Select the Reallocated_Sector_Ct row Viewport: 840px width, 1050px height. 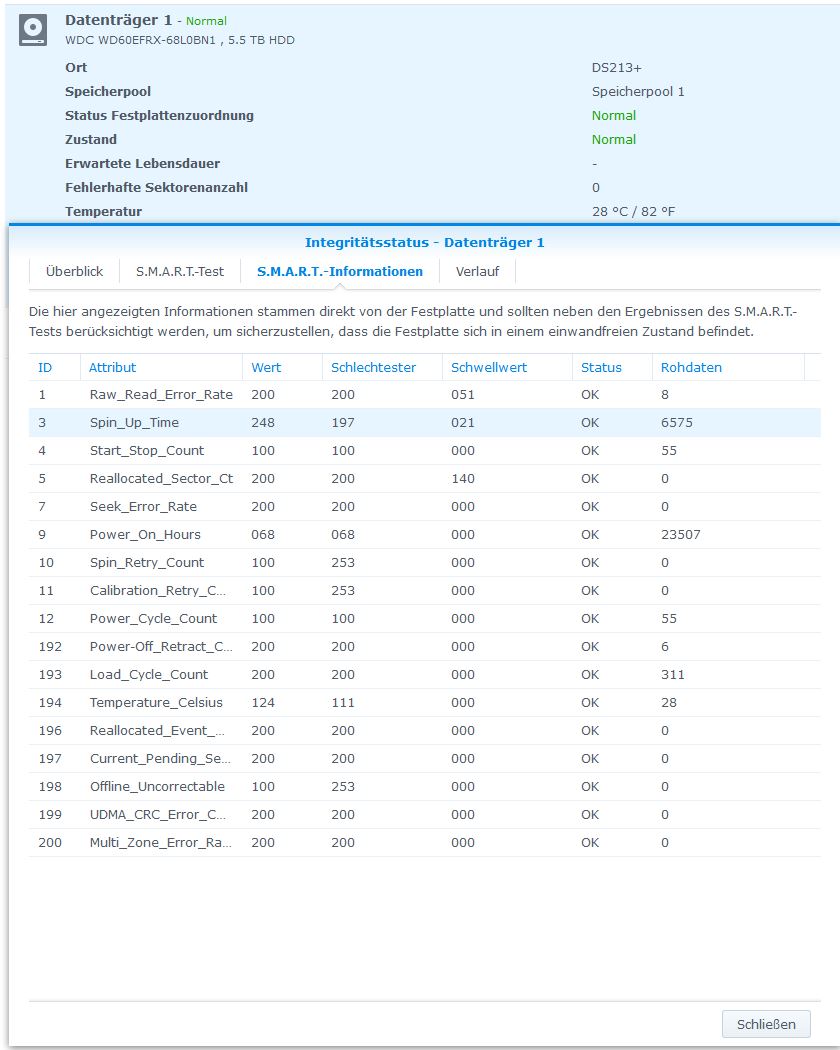click(x=425, y=479)
